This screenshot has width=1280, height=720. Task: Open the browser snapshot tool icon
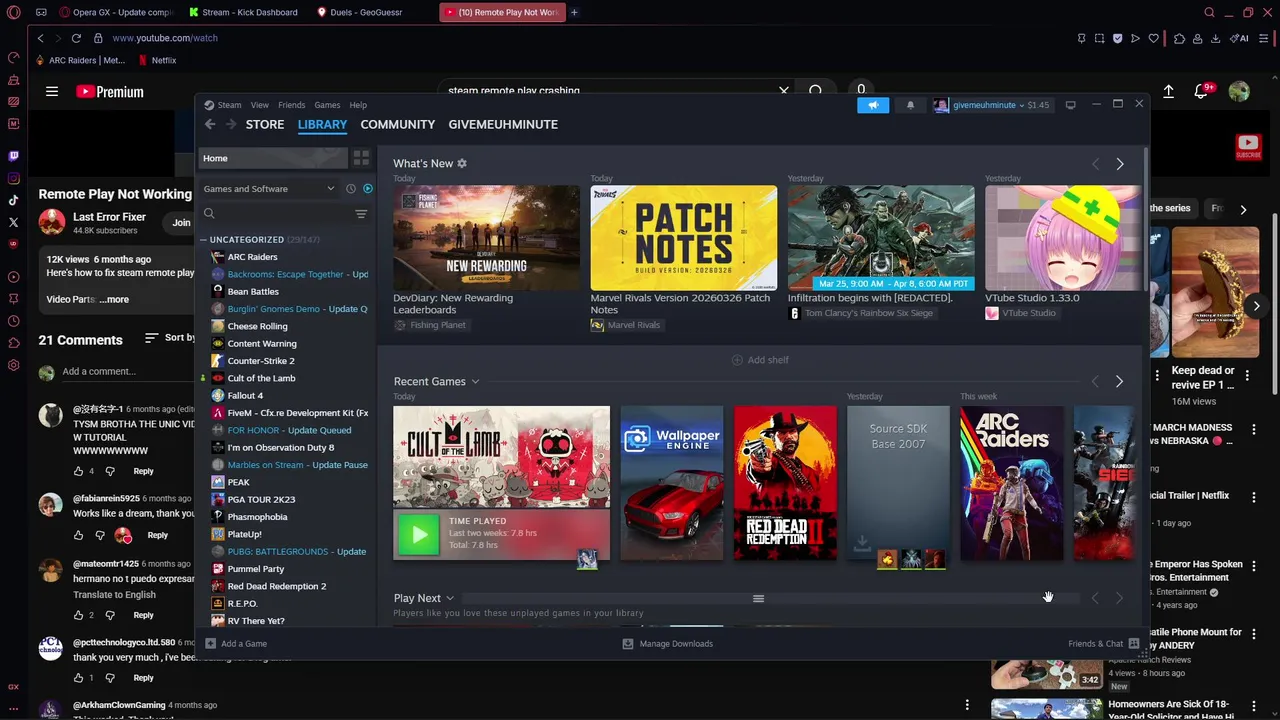coord(1099,39)
